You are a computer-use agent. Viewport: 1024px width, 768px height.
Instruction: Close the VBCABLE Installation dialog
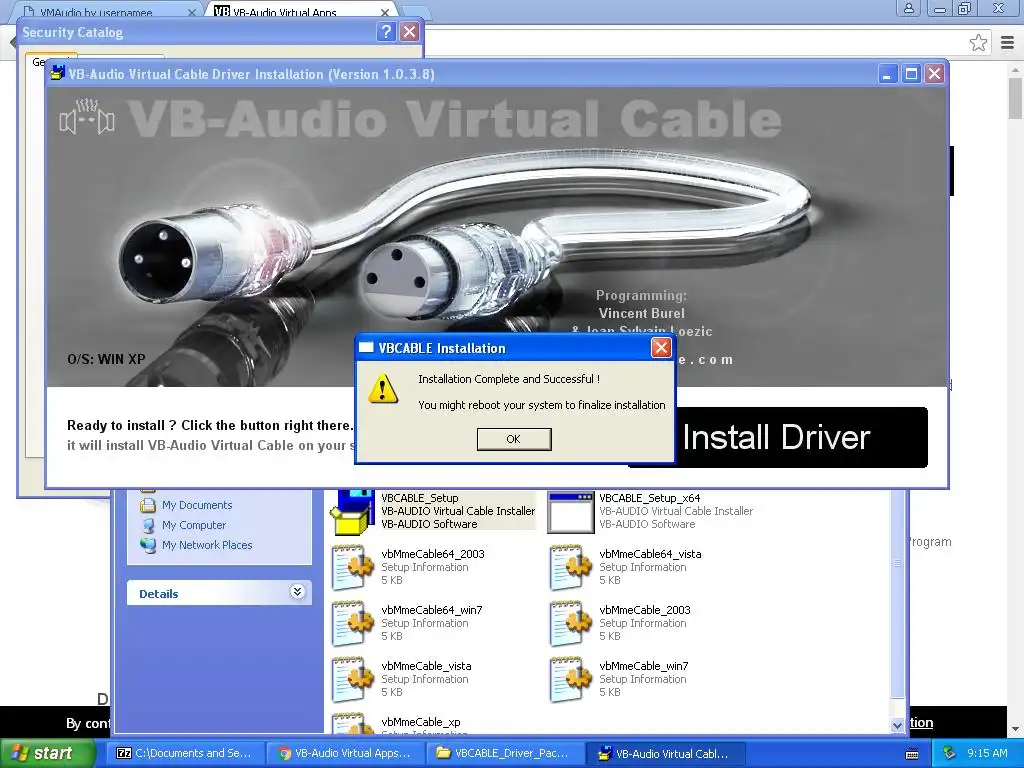(x=661, y=347)
